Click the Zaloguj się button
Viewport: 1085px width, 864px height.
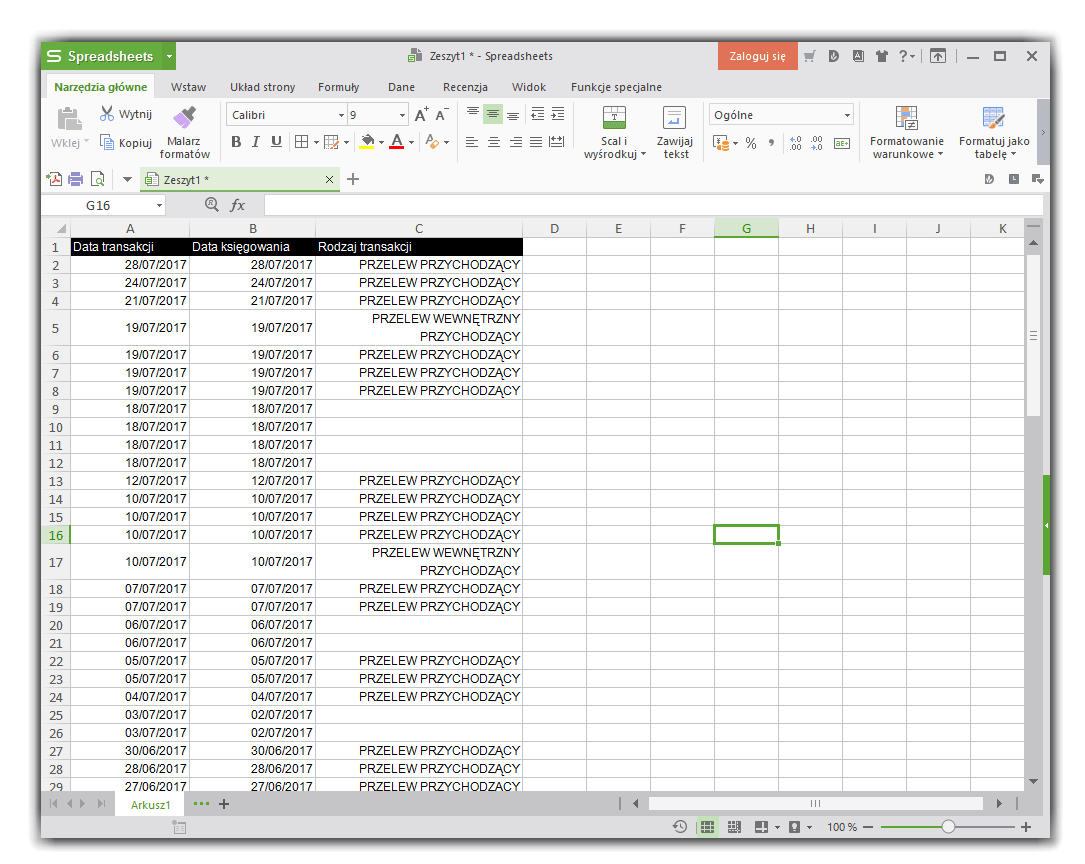[758, 56]
